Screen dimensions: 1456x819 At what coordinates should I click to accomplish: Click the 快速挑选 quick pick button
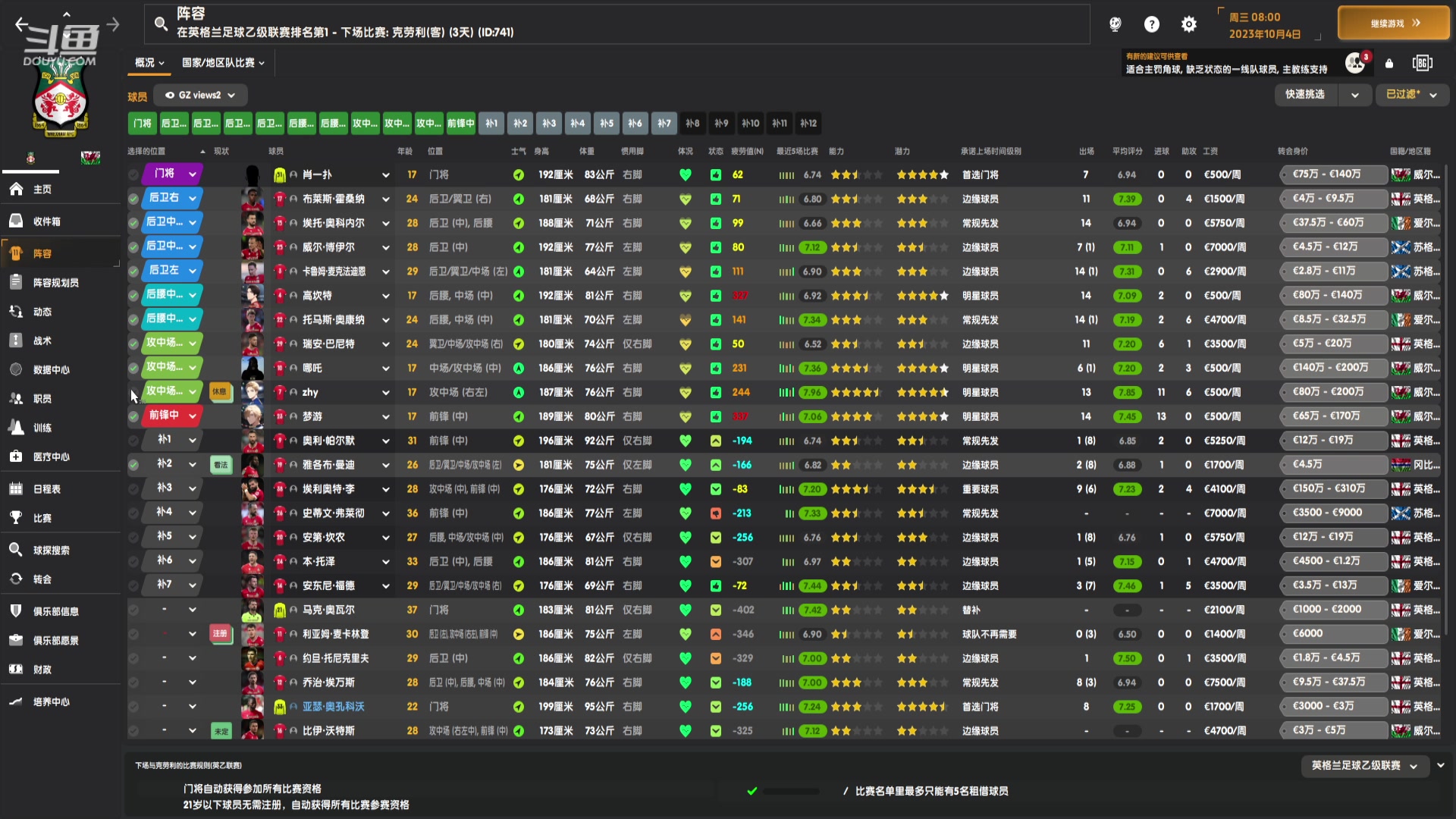(1304, 95)
